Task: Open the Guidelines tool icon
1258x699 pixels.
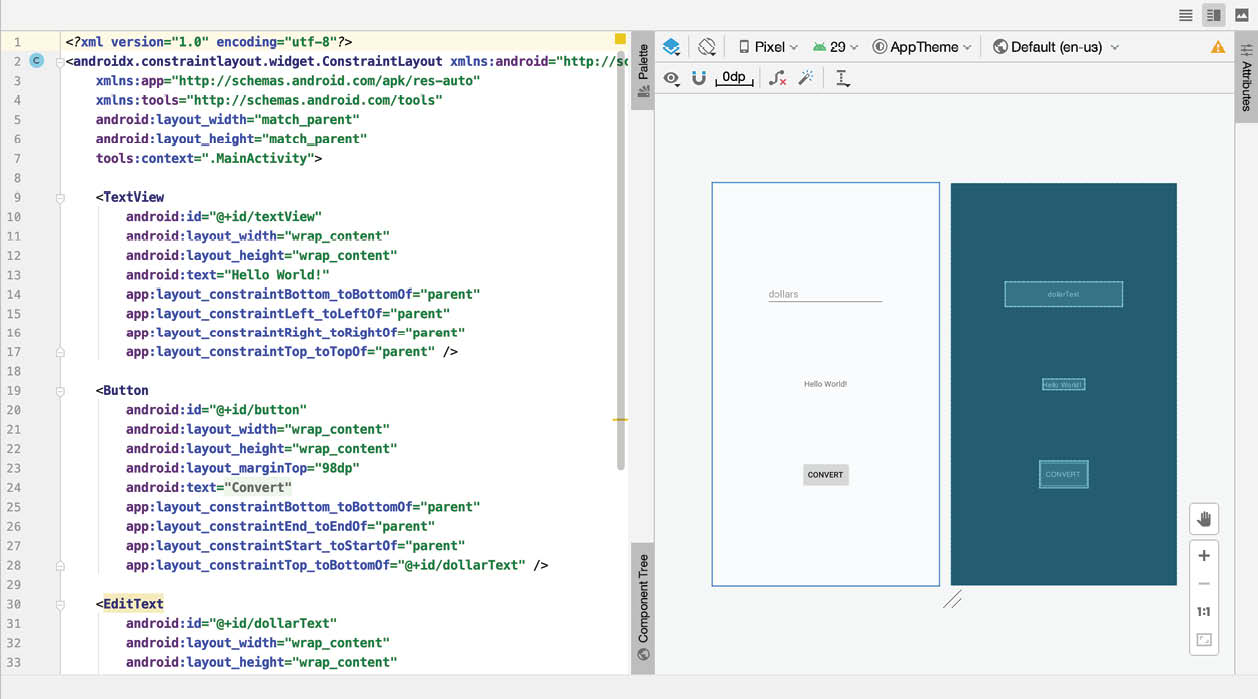Action: [842, 78]
